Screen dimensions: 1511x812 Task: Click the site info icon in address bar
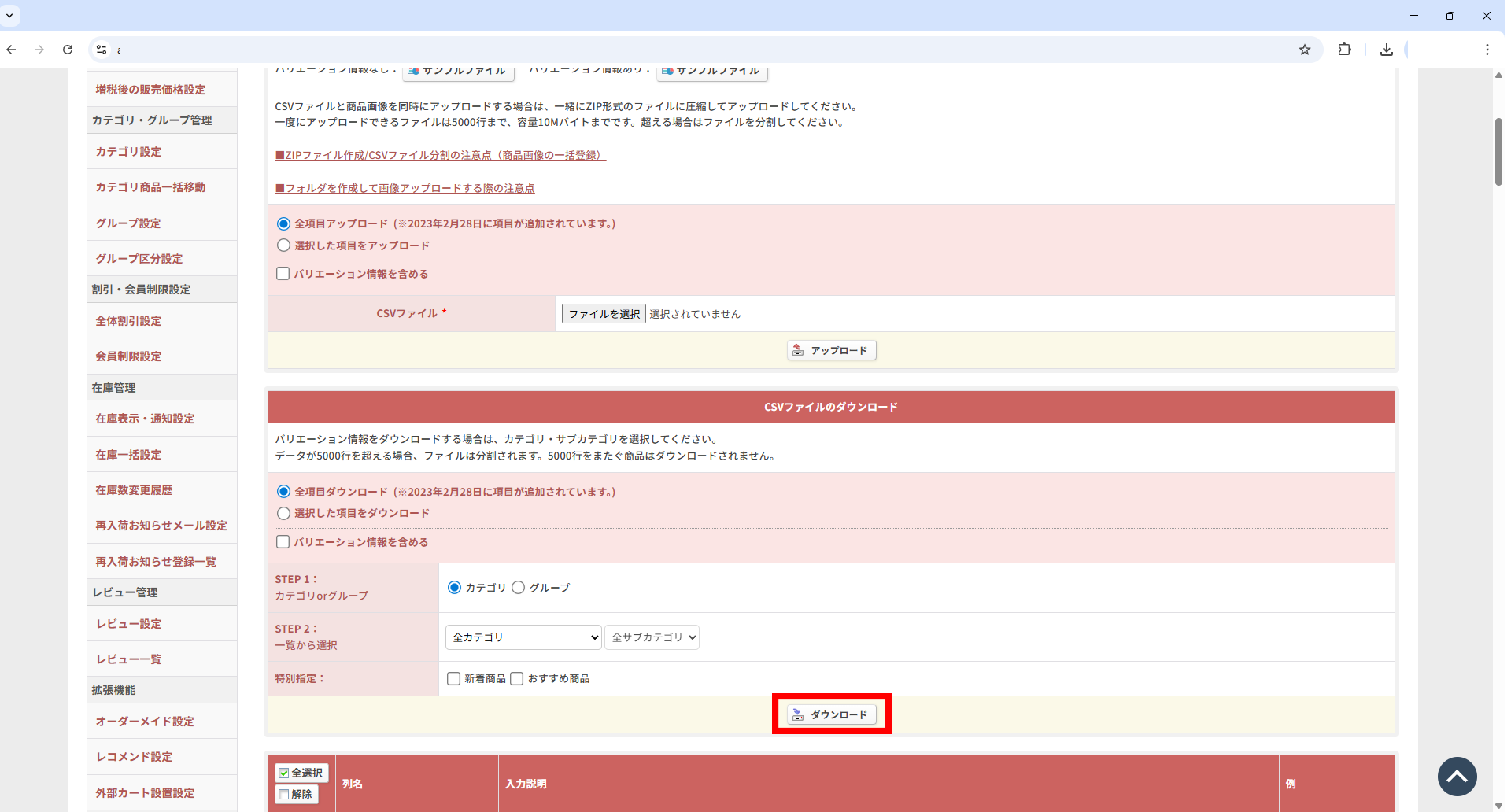click(x=102, y=50)
